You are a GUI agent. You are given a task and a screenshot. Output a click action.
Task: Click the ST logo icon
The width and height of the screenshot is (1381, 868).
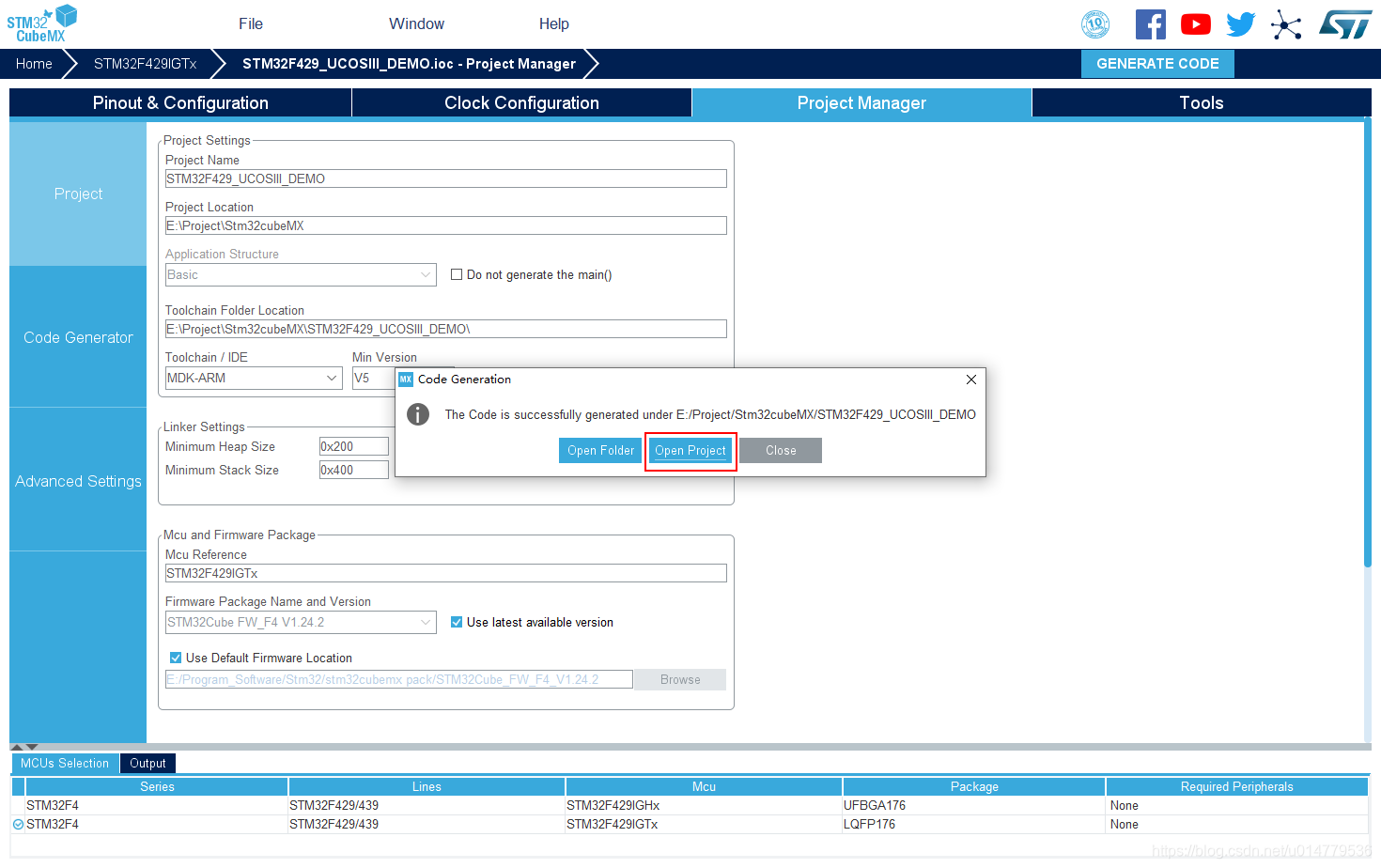(1345, 24)
